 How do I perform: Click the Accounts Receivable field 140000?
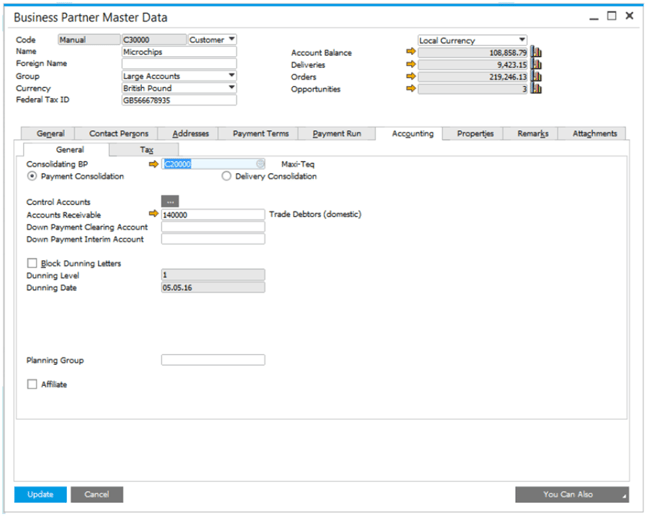tap(213, 214)
